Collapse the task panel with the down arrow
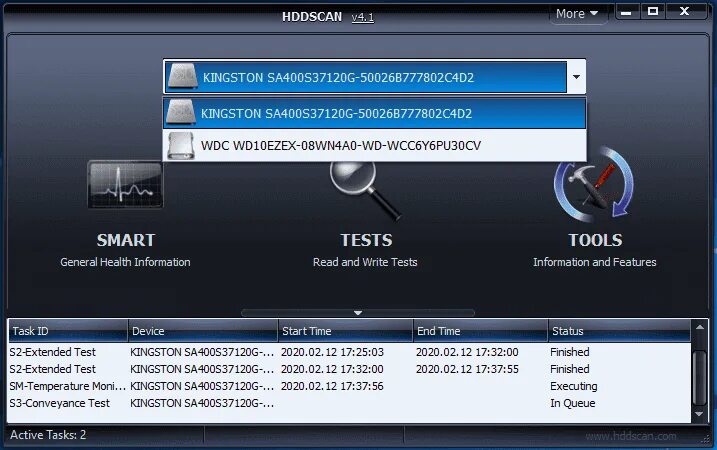The width and height of the screenshot is (717, 450). click(x=358, y=313)
